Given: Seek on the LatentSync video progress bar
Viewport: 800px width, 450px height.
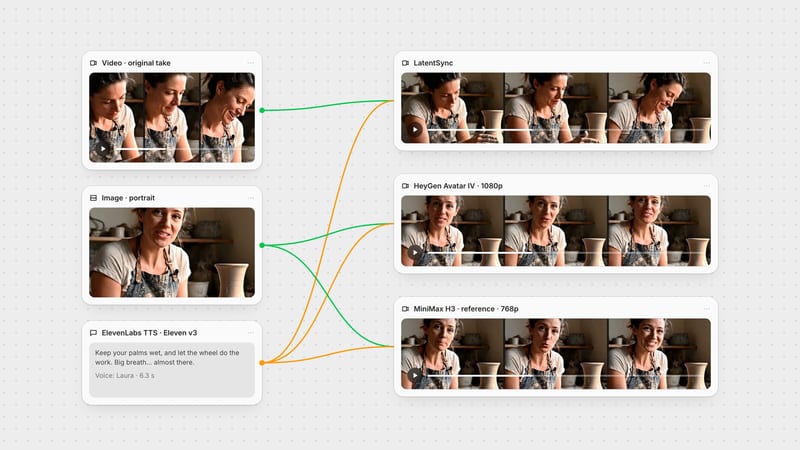Looking at the screenshot, I should click(565, 130).
